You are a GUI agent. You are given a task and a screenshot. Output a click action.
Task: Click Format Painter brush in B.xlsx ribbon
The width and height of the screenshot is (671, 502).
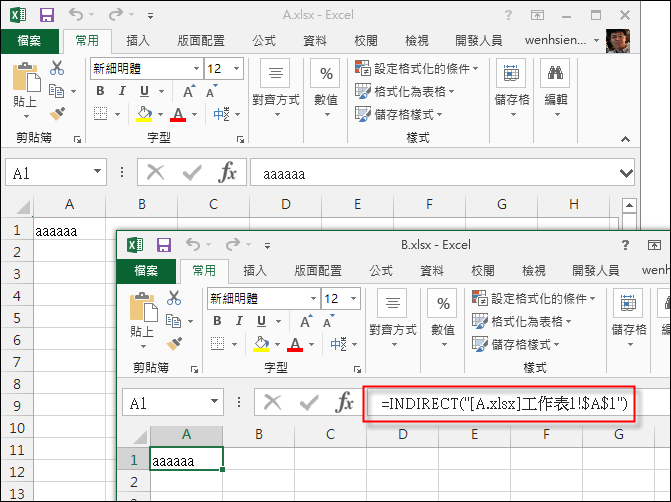tap(174, 344)
